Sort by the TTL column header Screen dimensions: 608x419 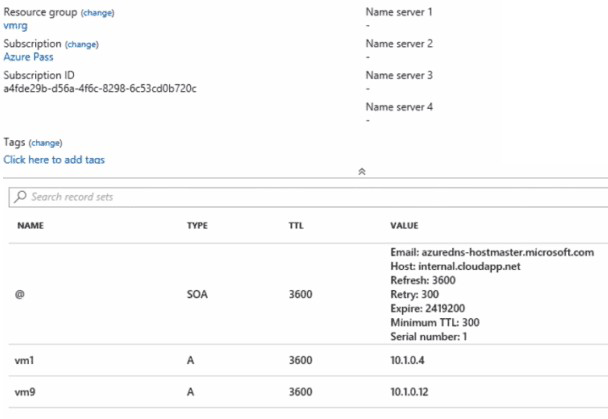pyautogui.click(x=295, y=226)
